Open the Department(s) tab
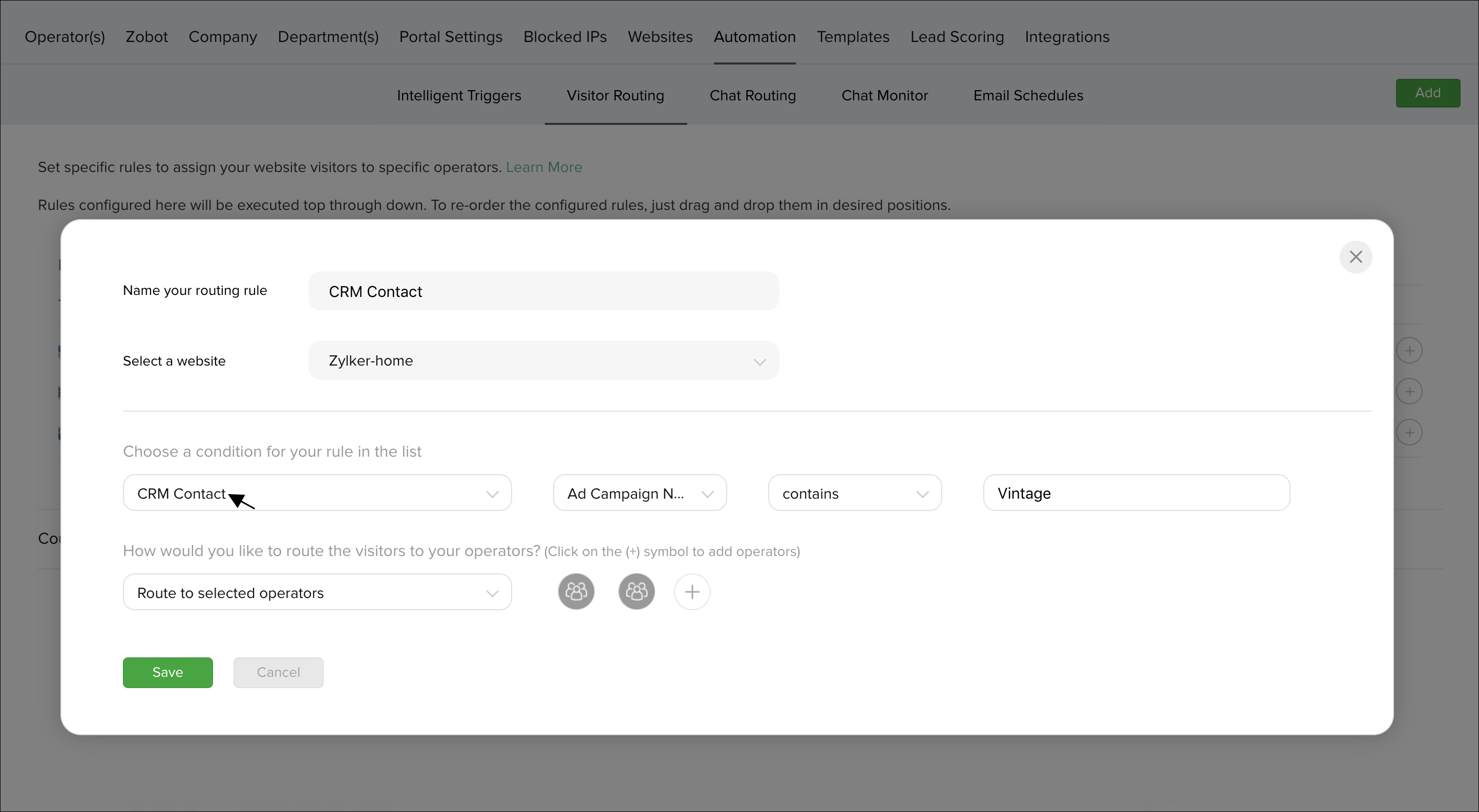 [328, 37]
